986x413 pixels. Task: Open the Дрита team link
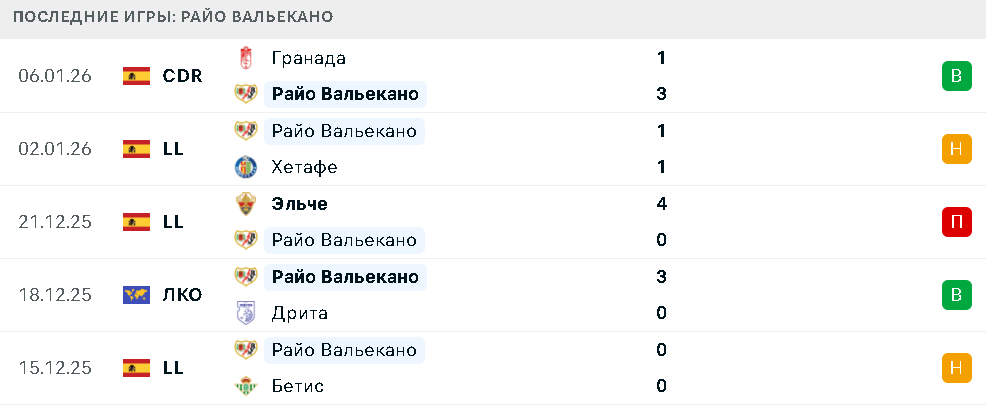(x=299, y=313)
